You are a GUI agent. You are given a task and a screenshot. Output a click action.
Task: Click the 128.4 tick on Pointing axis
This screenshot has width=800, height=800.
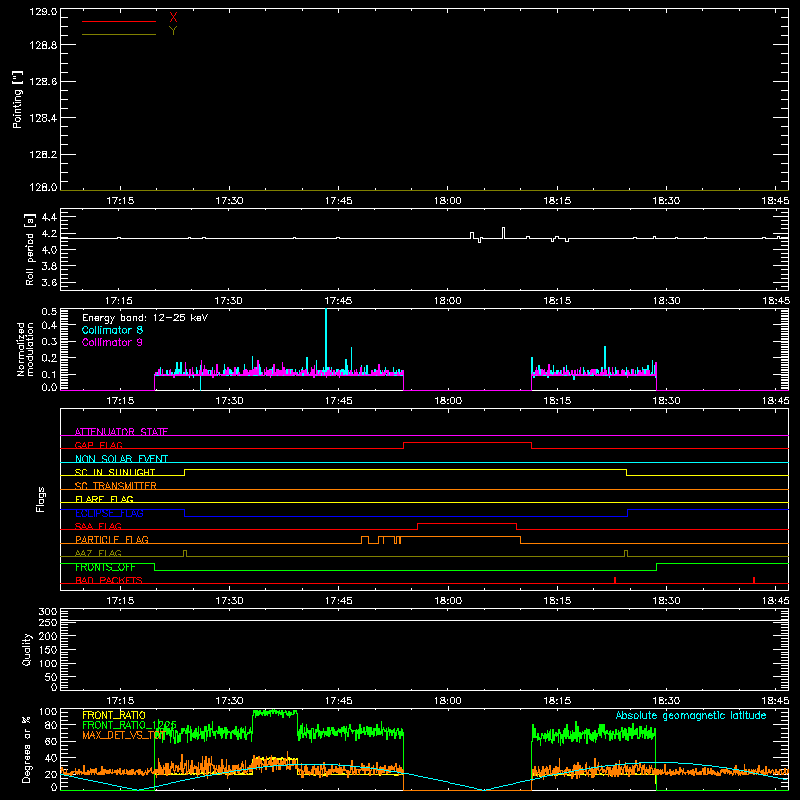[x=43, y=118]
